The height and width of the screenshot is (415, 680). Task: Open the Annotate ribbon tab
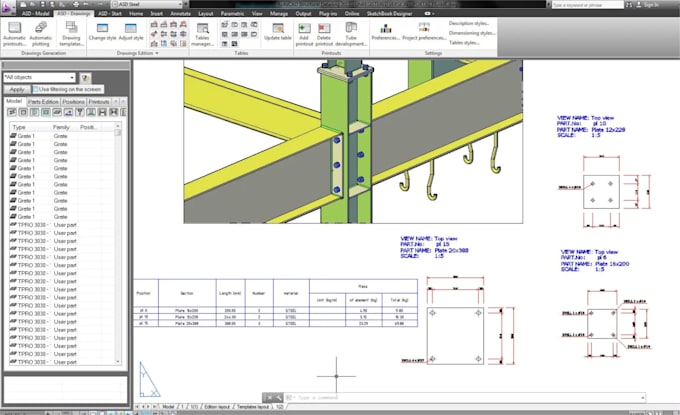pyautogui.click(x=180, y=13)
